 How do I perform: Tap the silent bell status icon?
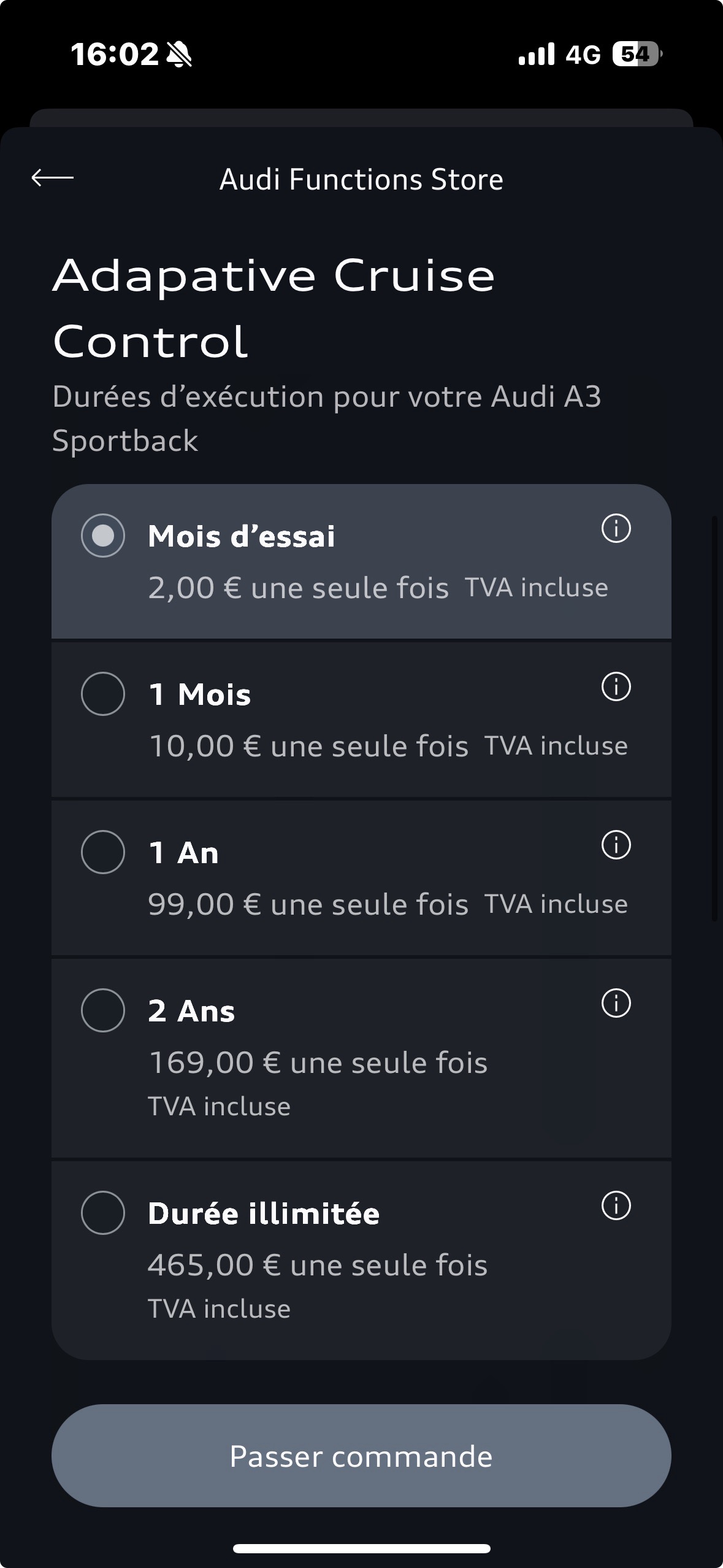point(179,55)
